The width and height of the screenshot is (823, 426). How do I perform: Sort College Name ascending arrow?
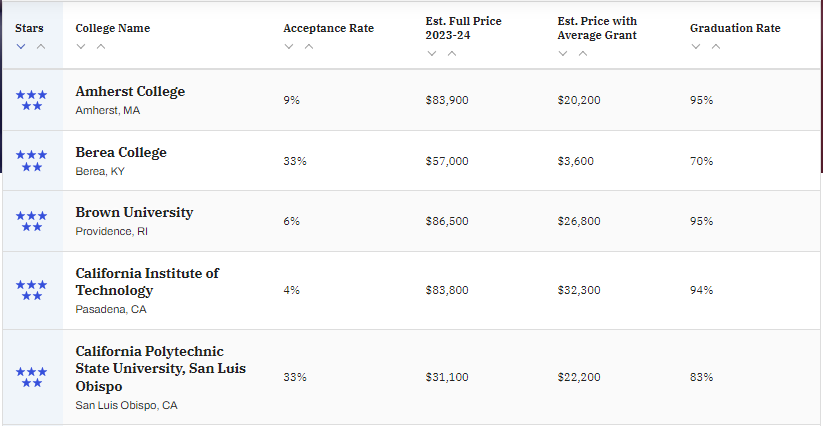(101, 46)
